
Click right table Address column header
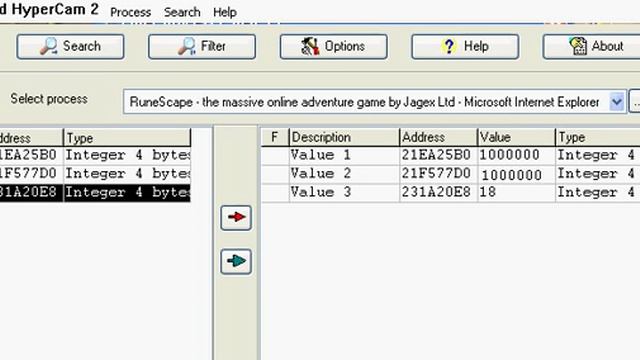[438, 137]
